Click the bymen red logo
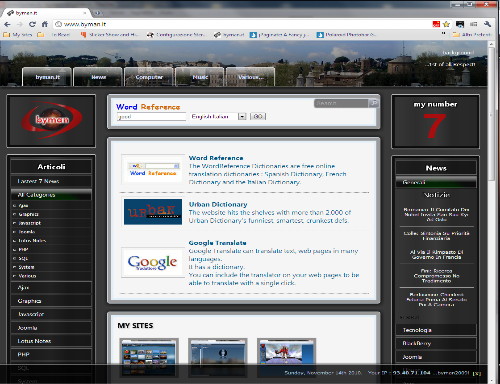 pos(52,120)
